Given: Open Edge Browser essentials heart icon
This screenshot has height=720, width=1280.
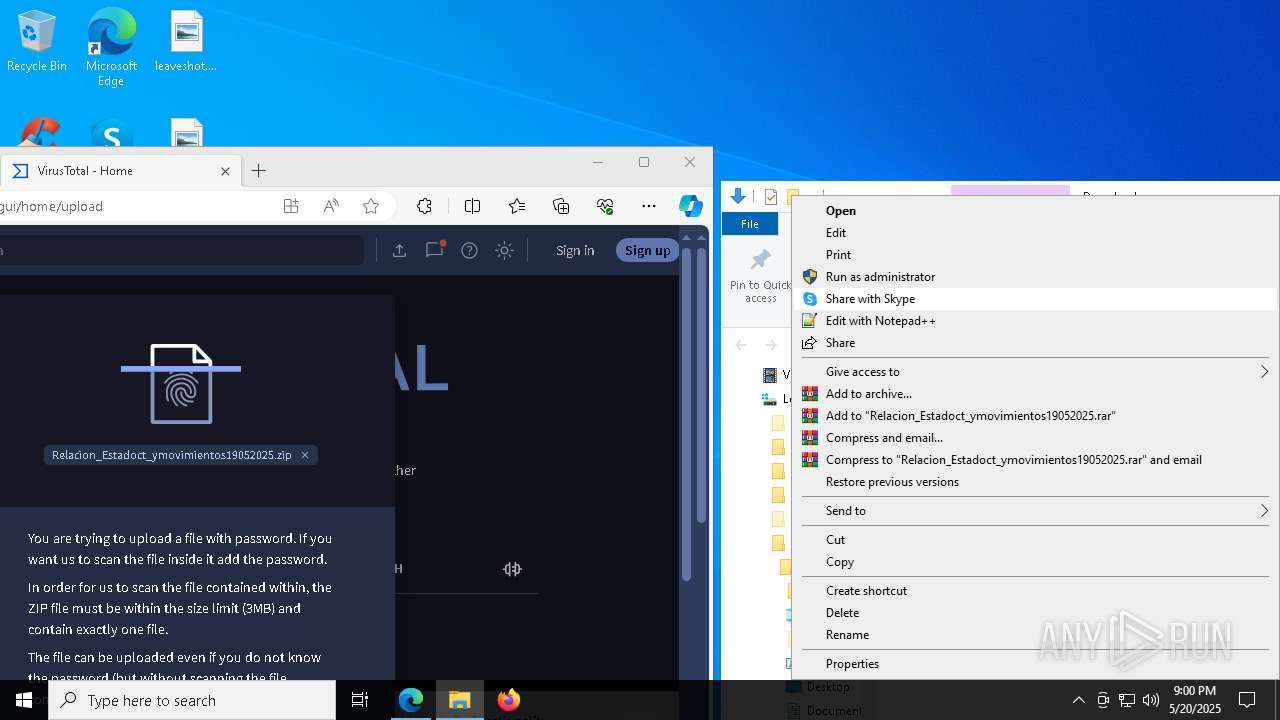Looking at the screenshot, I should pyautogui.click(x=605, y=206).
